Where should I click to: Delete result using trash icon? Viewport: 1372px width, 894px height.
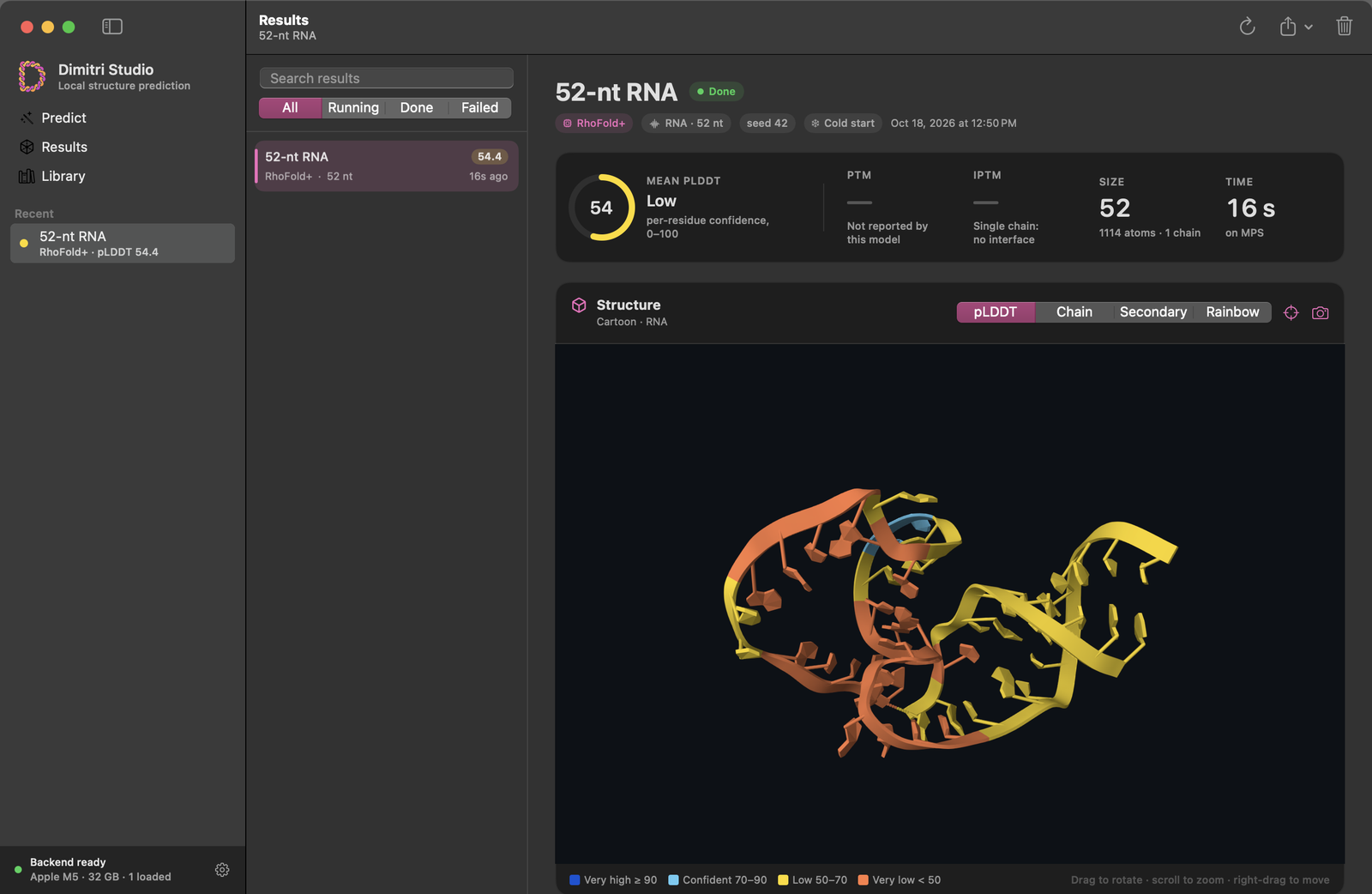1345,27
